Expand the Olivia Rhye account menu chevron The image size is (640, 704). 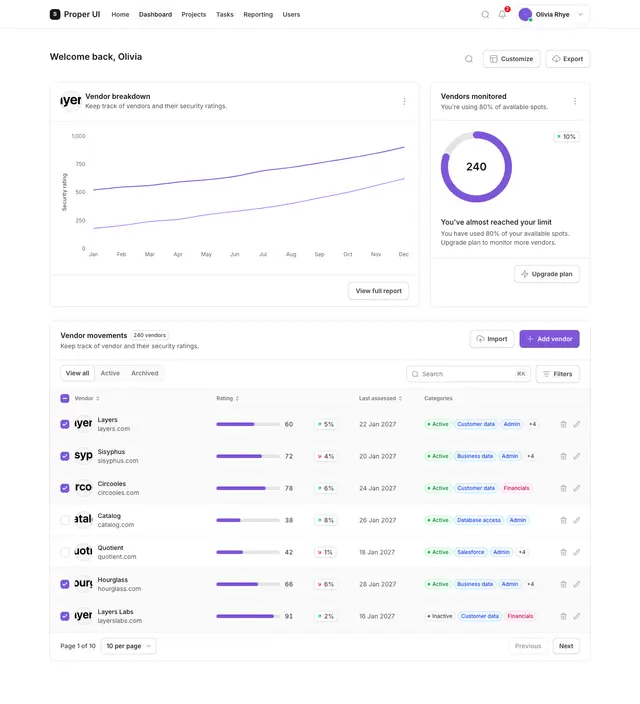(580, 14)
